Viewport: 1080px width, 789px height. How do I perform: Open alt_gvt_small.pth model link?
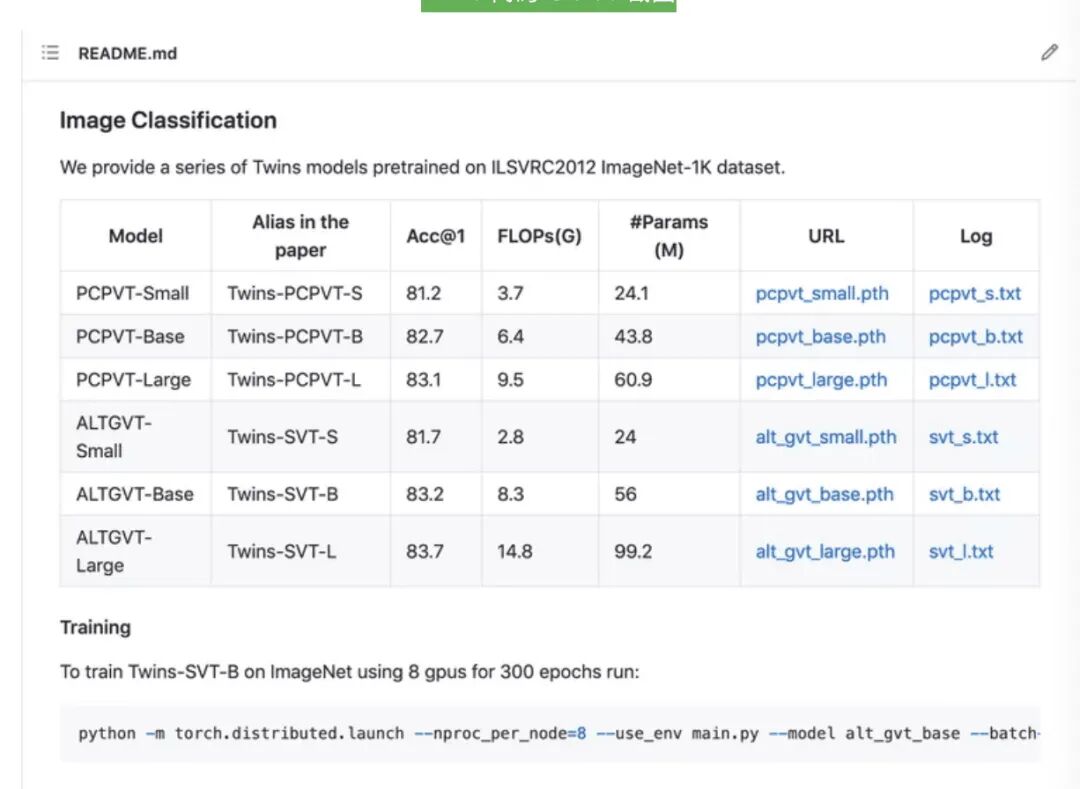coord(826,437)
